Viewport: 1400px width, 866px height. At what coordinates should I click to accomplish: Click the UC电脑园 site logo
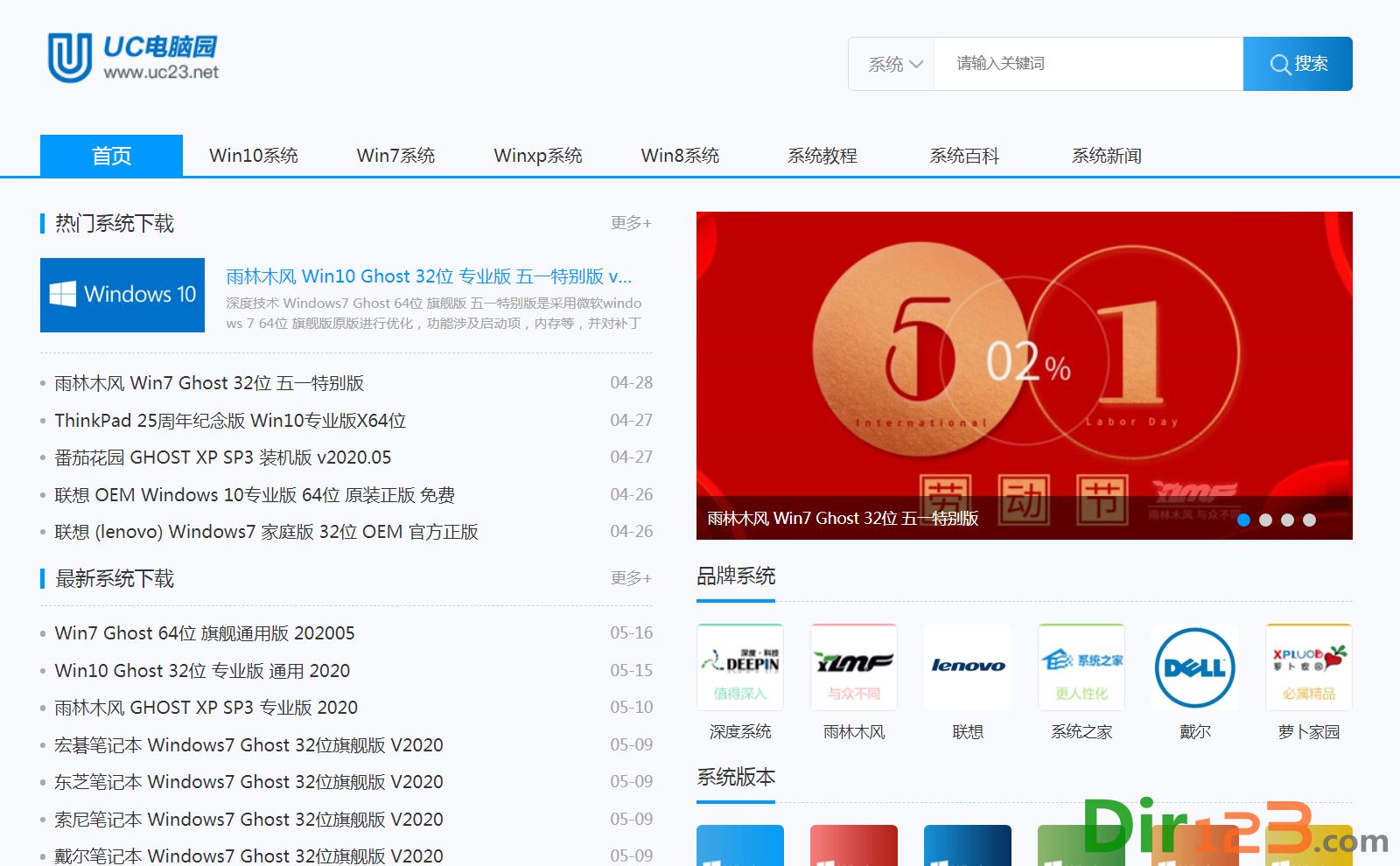pos(133,58)
